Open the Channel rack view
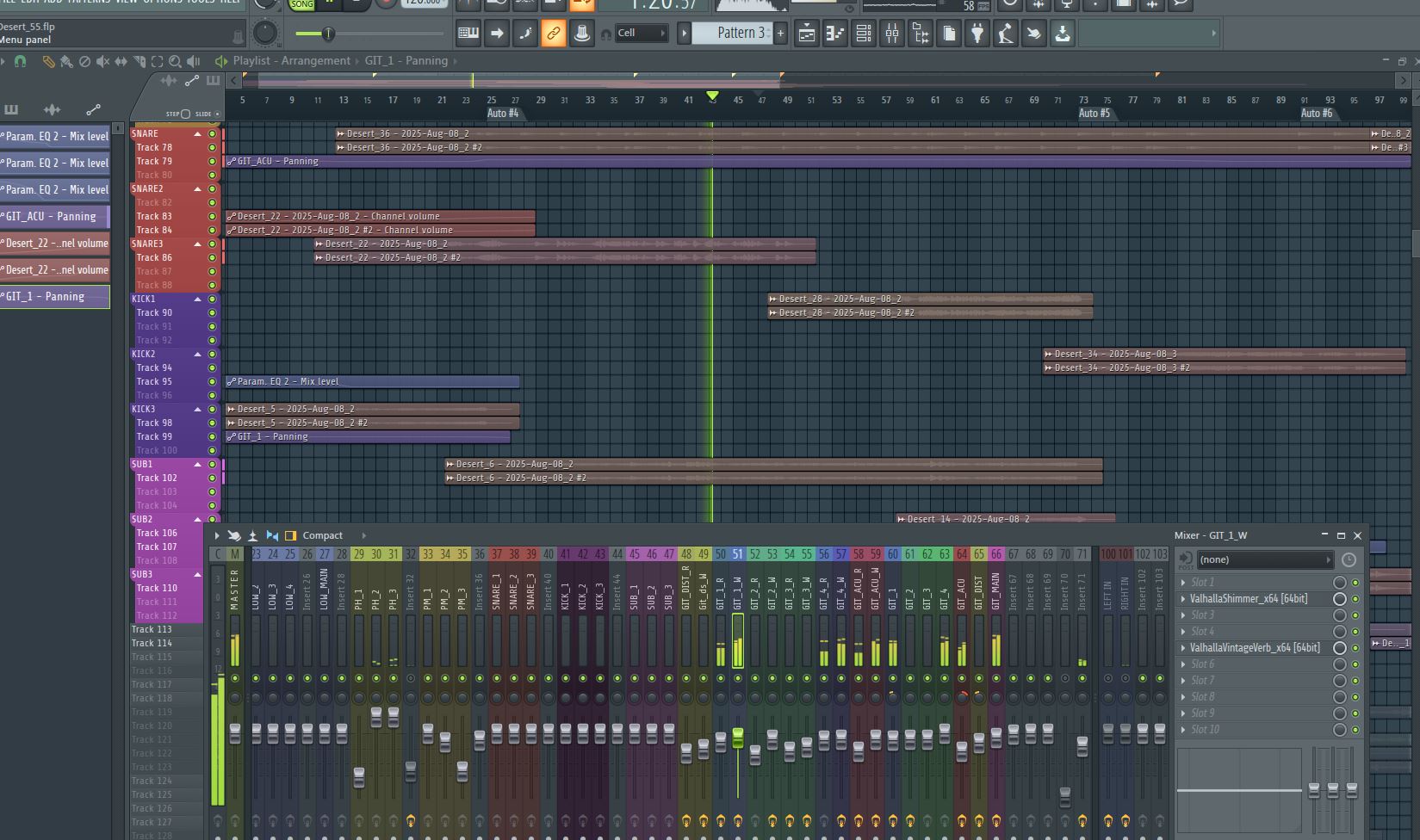The height and width of the screenshot is (840, 1420). pyautogui.click(x=863, y=34)
